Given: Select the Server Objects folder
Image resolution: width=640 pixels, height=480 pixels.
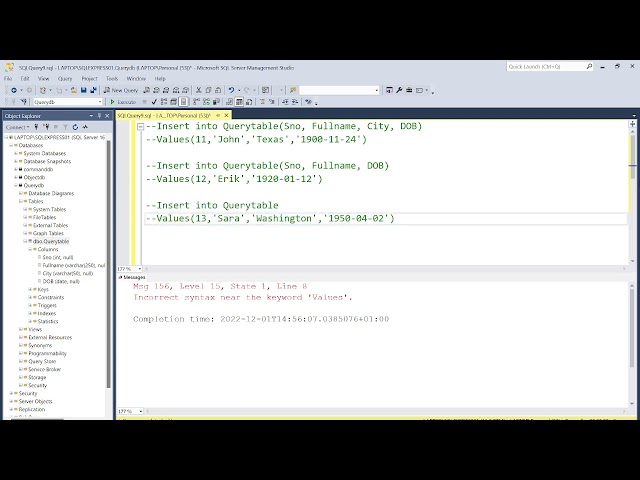Looking at the screenshot, I should (x=35, y=401).
